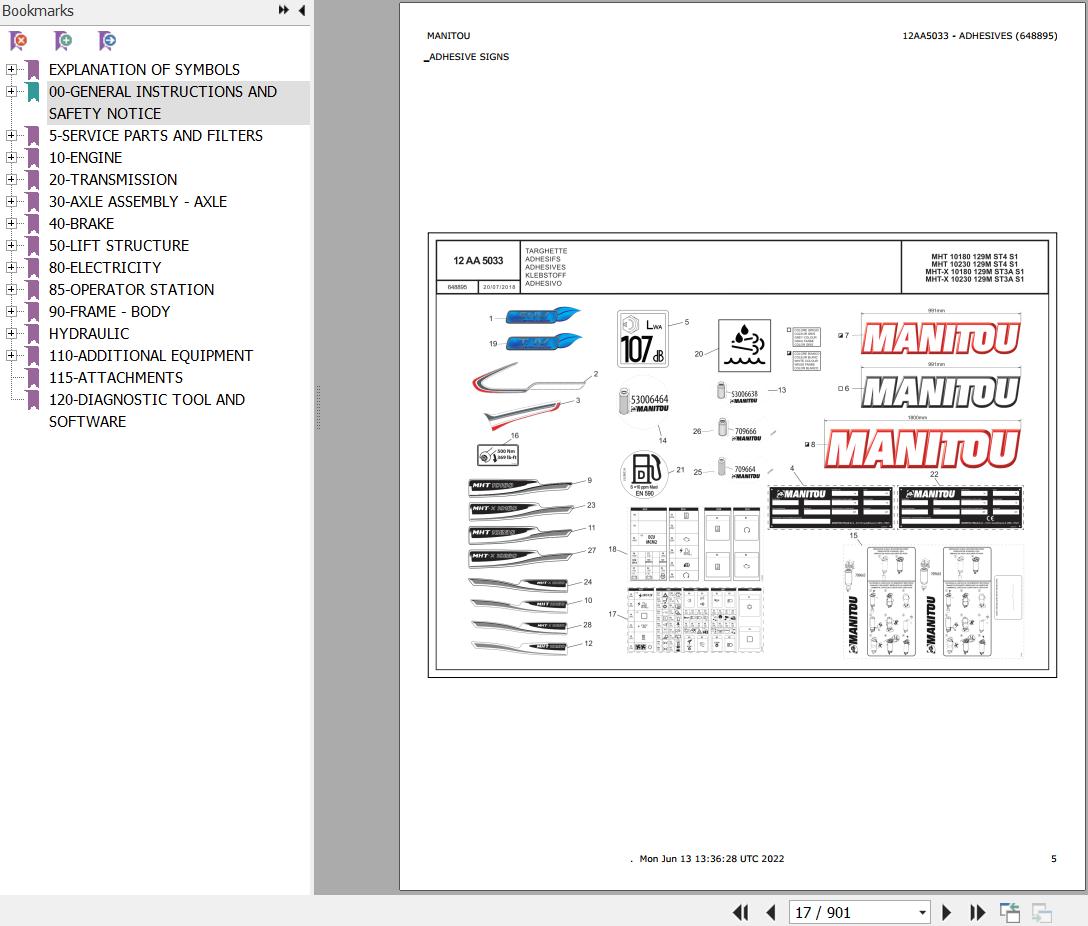Viewport: 1088px width, 926px height.
Task: Click the MANITOU data plate item 22
Action: 960,508
